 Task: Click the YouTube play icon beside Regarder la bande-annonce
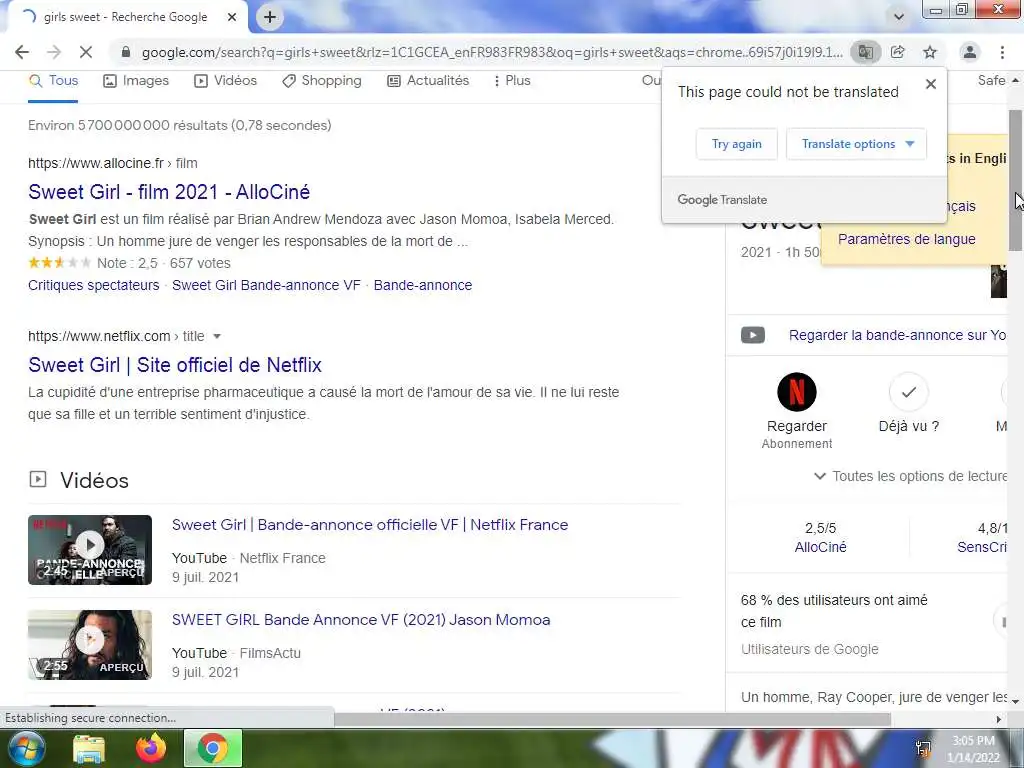[753, 335]
